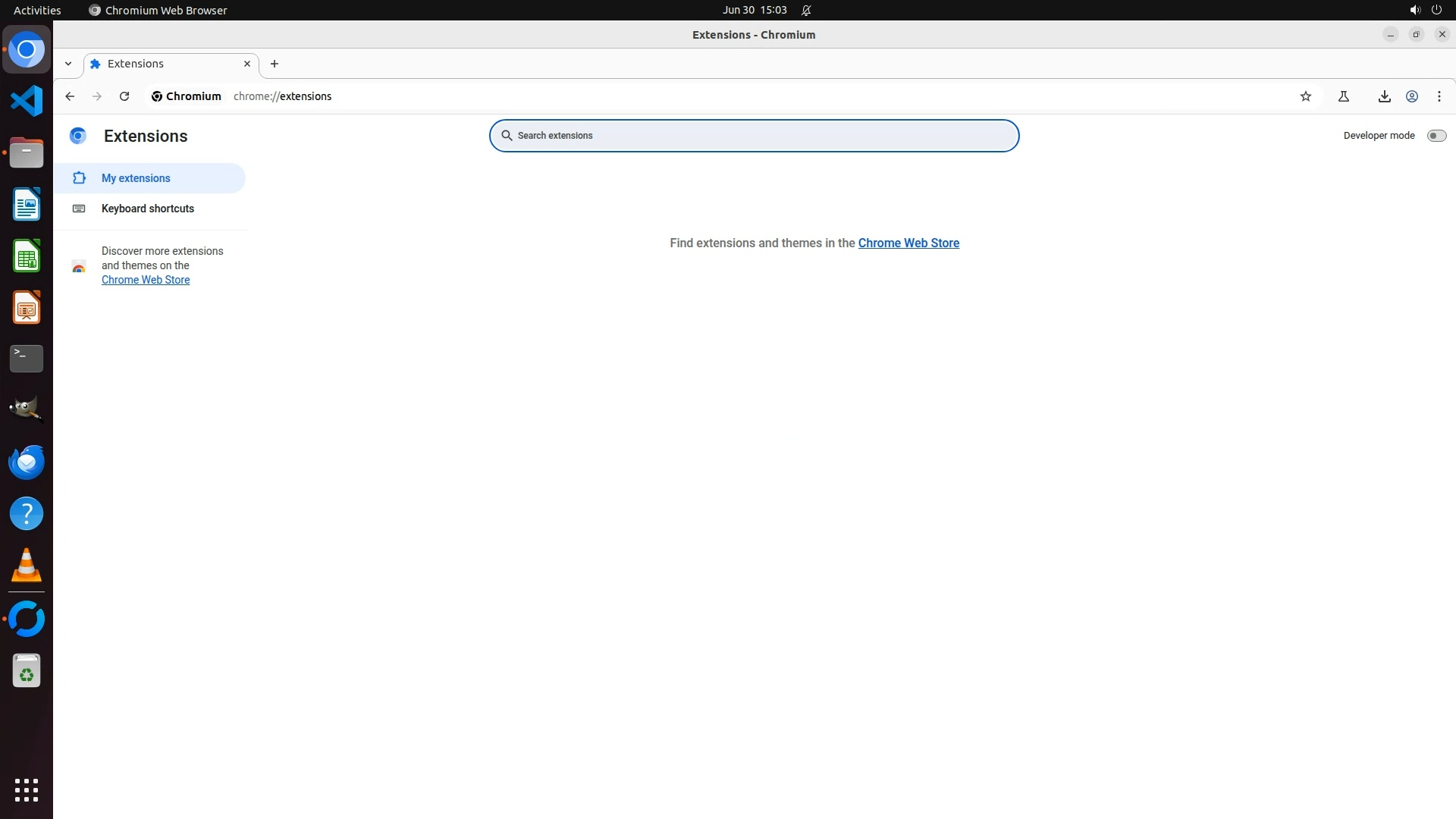Click the bookmark star icon

click(1305, 96)
